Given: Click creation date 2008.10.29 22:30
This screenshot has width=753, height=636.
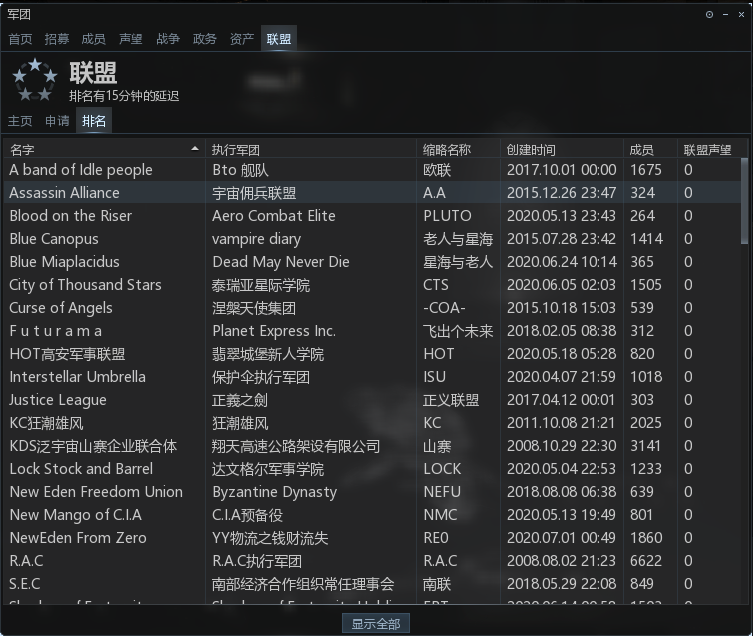Looking at the screenshot, I should [561, 446].
